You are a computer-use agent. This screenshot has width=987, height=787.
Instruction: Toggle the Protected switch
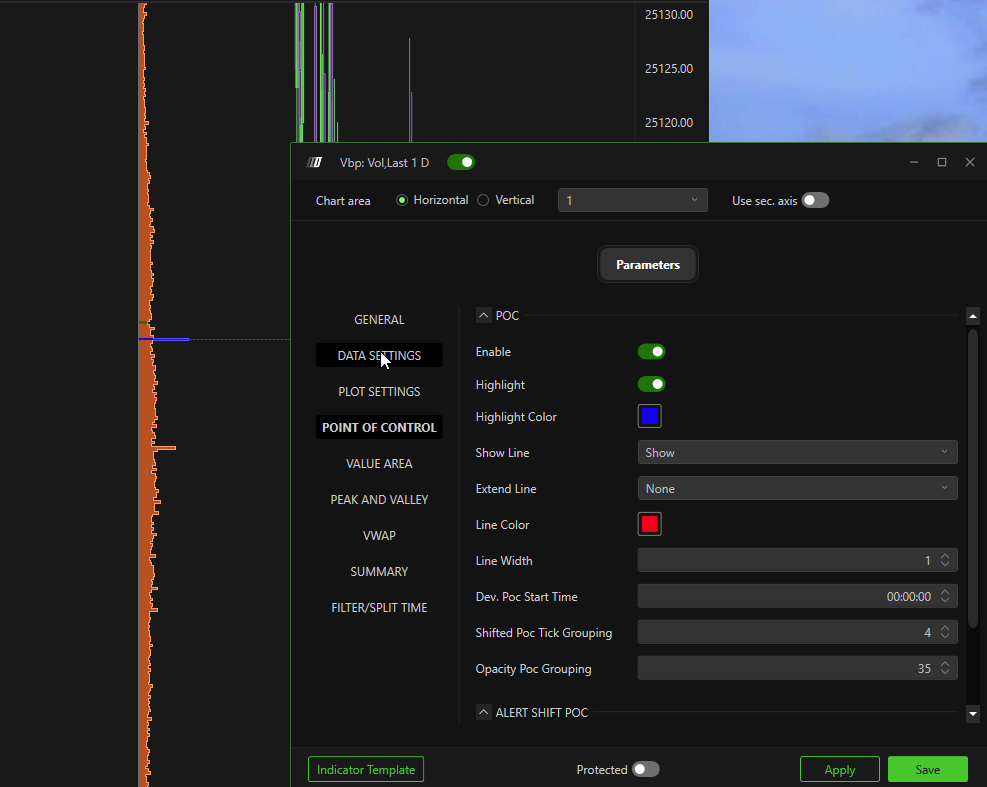(646, 769)
